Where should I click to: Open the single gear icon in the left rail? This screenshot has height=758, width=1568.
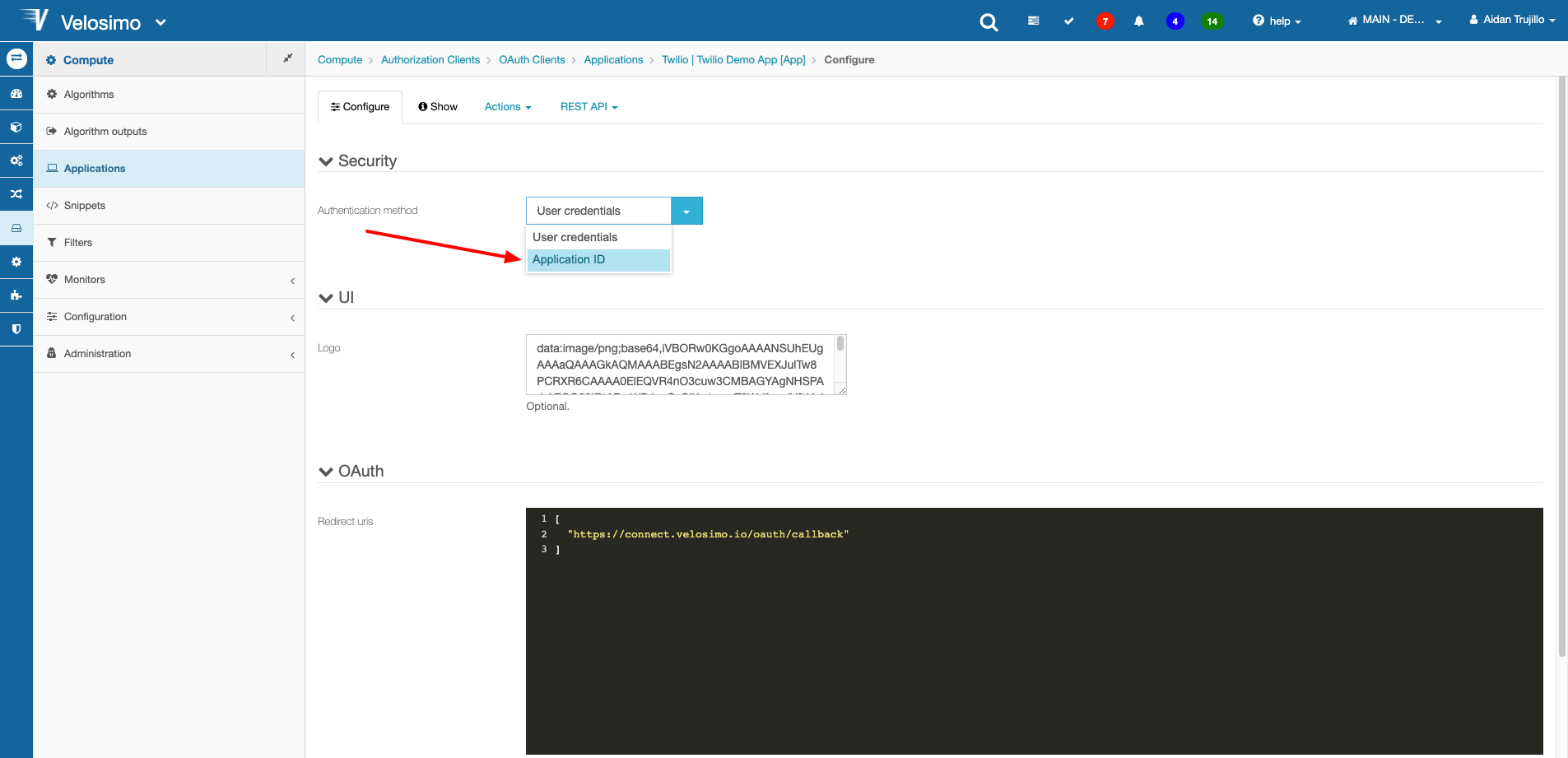[x=16, y=262]
